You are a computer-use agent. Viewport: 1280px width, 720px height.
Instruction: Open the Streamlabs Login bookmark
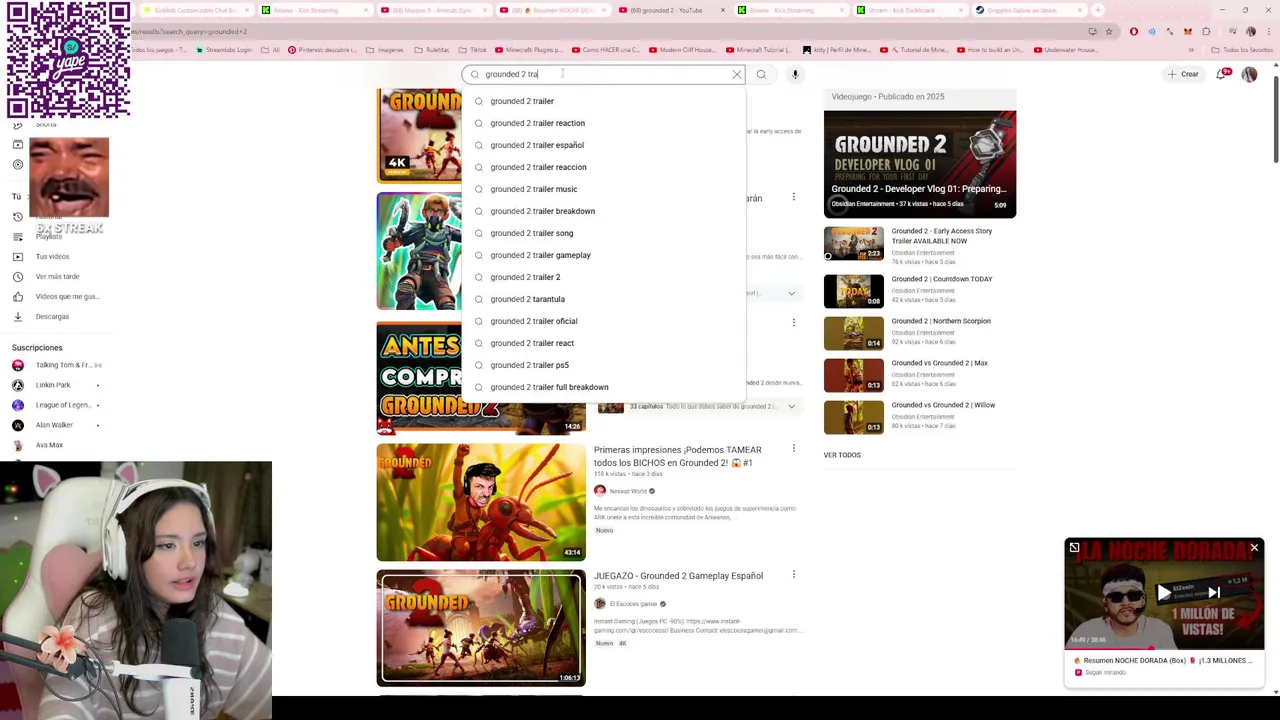(x=224, y=50)
